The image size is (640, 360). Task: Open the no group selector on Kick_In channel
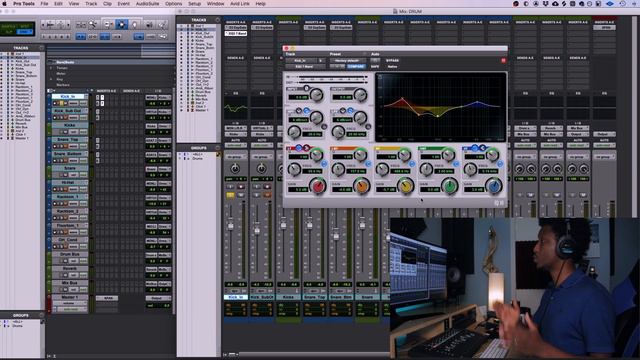coord(236,157)
